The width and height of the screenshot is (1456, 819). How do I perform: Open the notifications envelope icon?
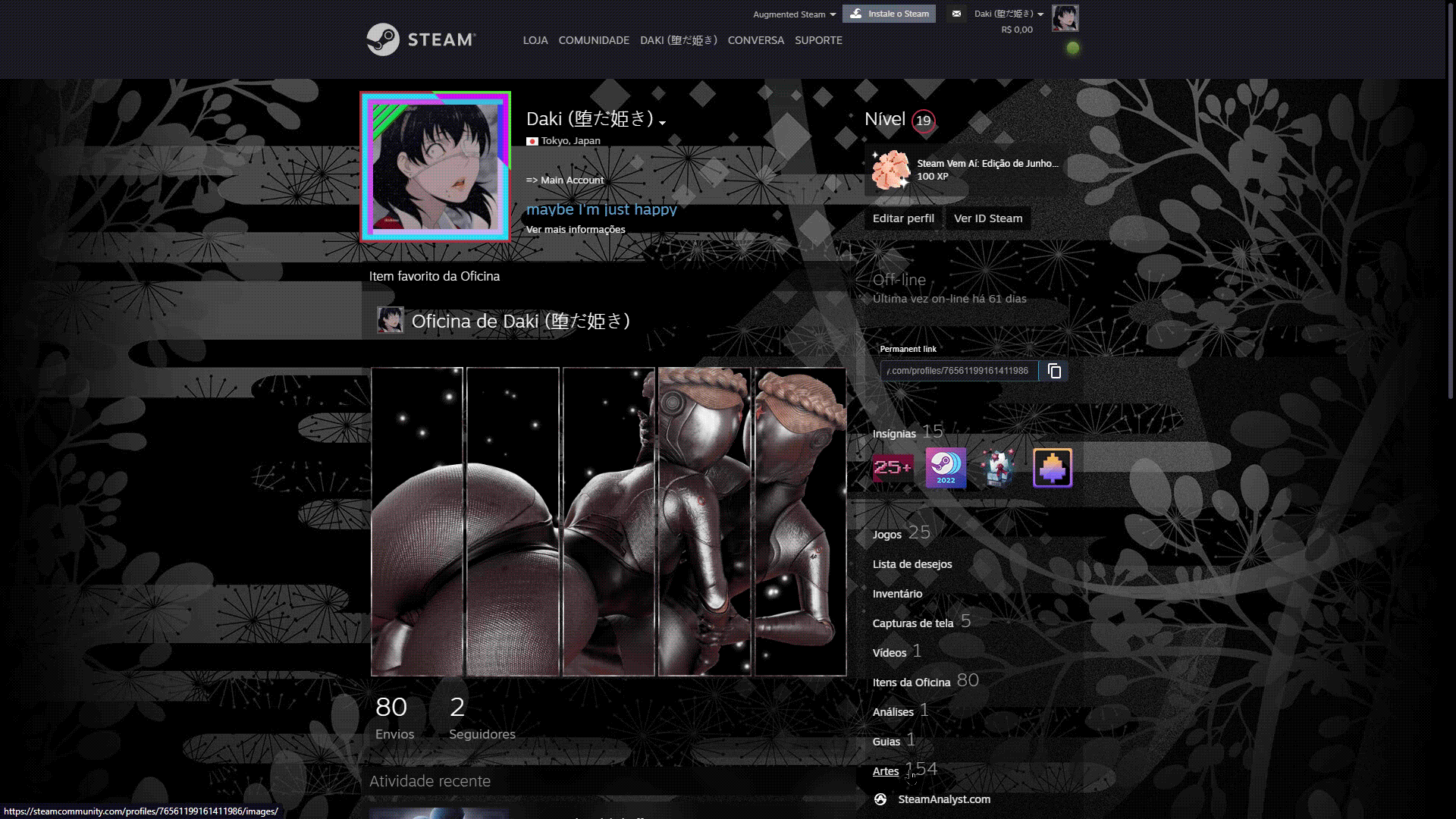point(956,14)
